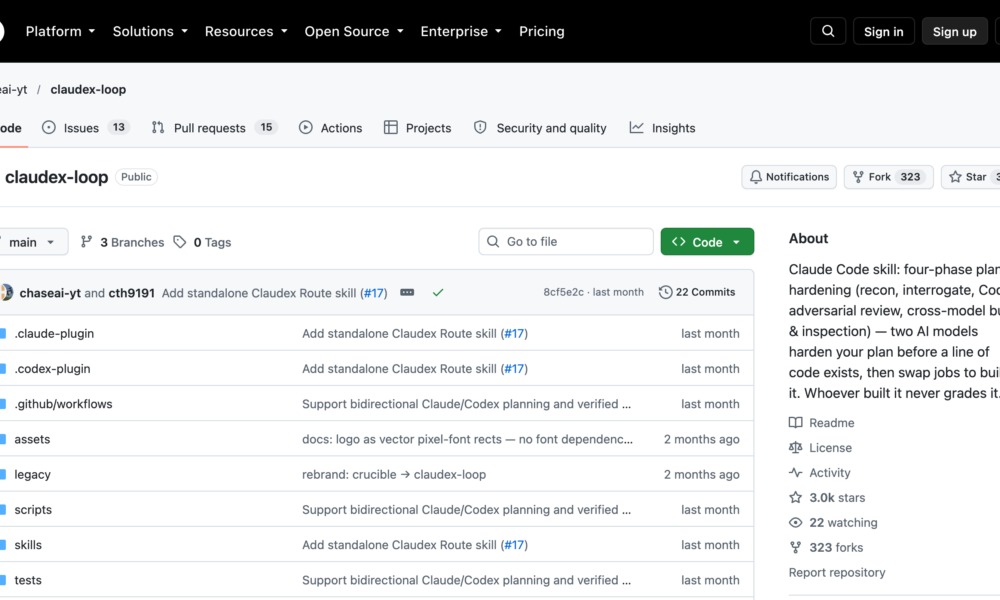Screen dimensions: 1000x600
Task: Click the Pull requests branch icon
Action: [x=158, y=128]
